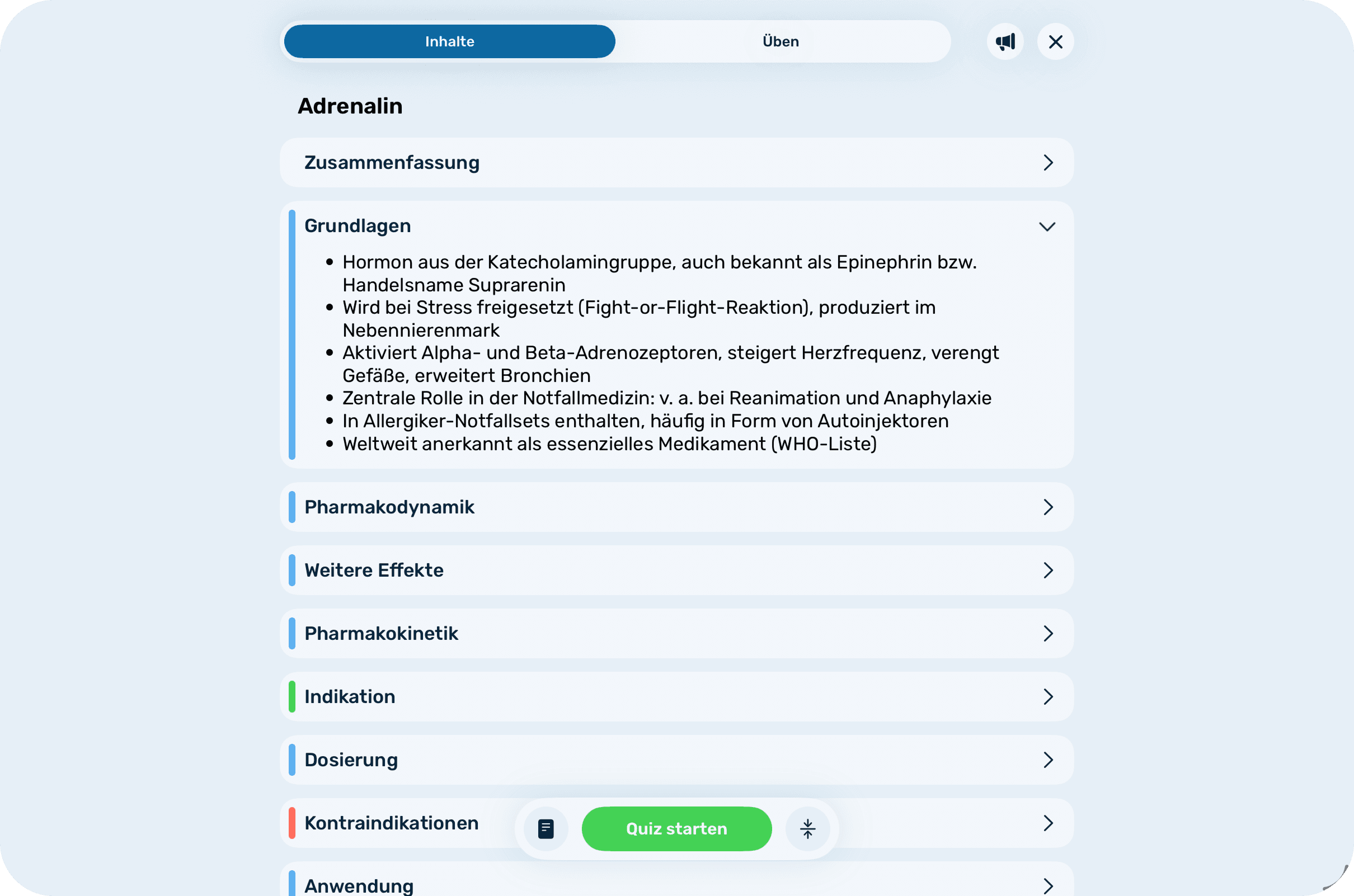The image size is (1354, 896).
Task: Start the quiz with Quiz starten
Action: pyautogui.click(x=676, y=828)
